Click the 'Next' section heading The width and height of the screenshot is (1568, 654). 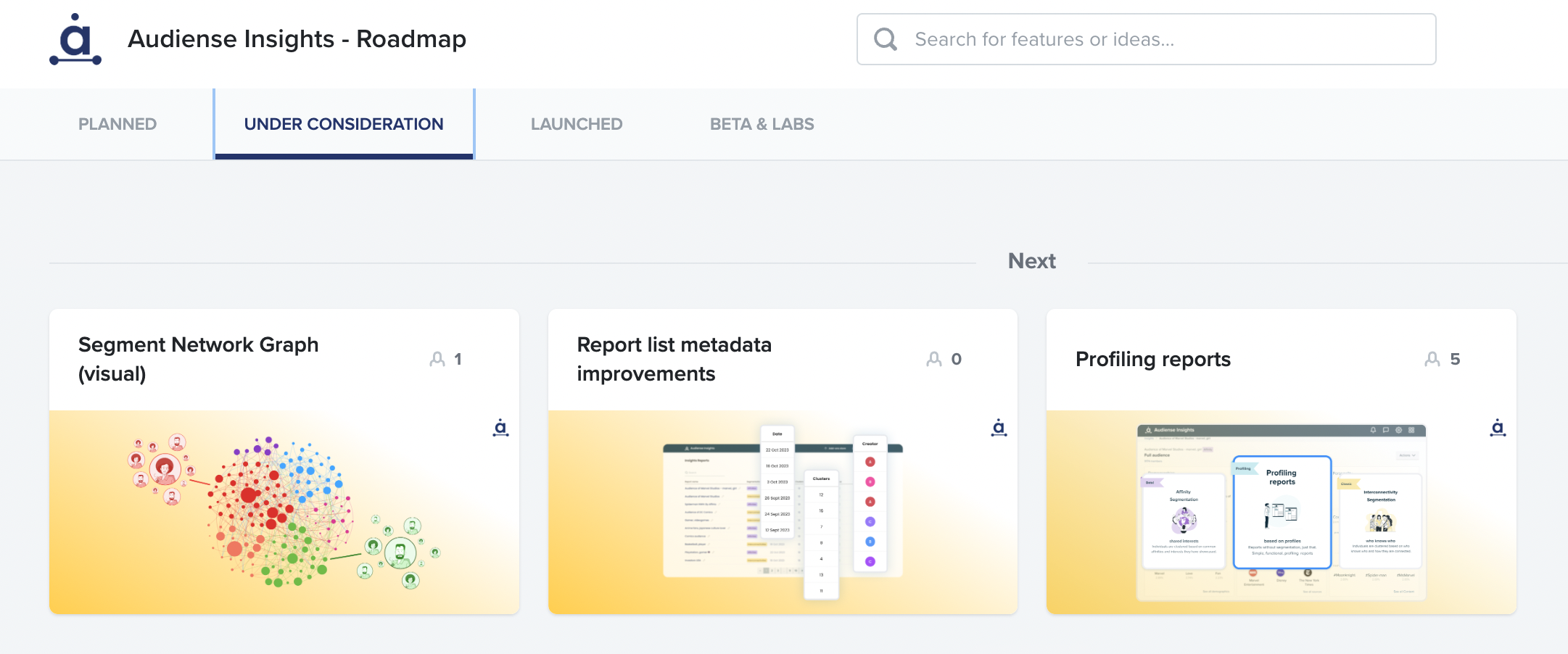click(x=1031, y=261)
